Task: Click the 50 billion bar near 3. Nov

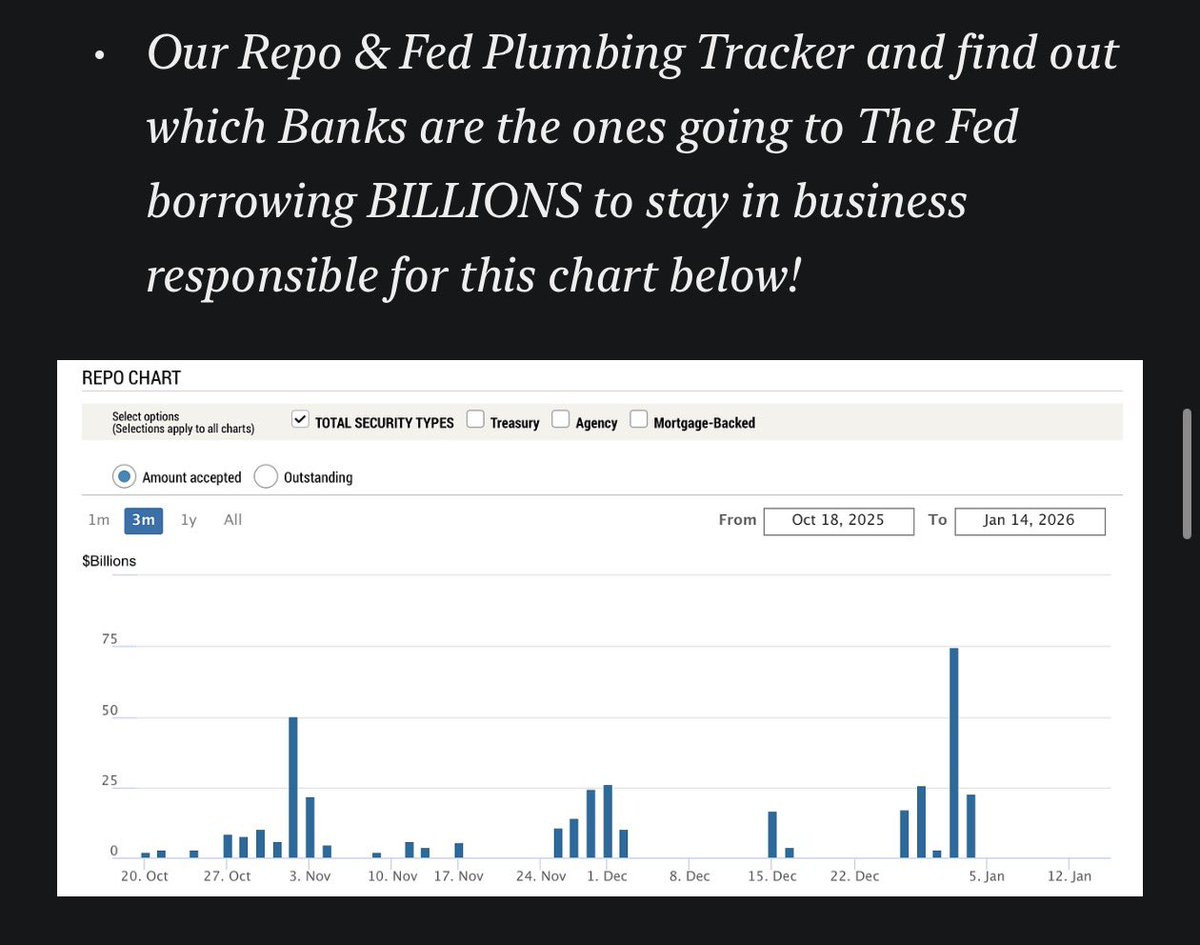Action: pyautogui.click(x=293, y=788)
